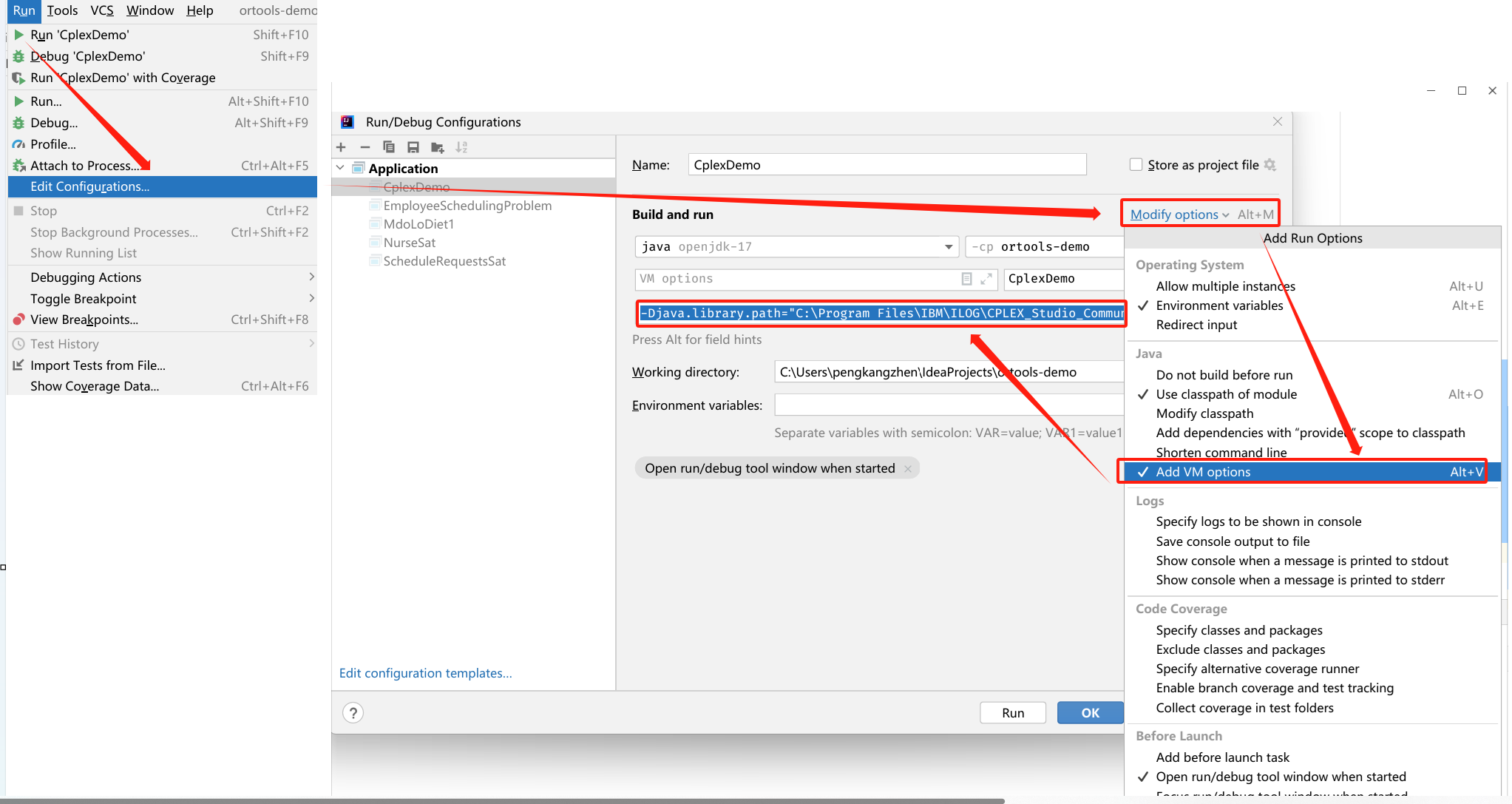Viewport: 1512px width, 804px height.
Task: Open Edit configuration templates link
Action: pyautogui.click(x=425, y=673)
